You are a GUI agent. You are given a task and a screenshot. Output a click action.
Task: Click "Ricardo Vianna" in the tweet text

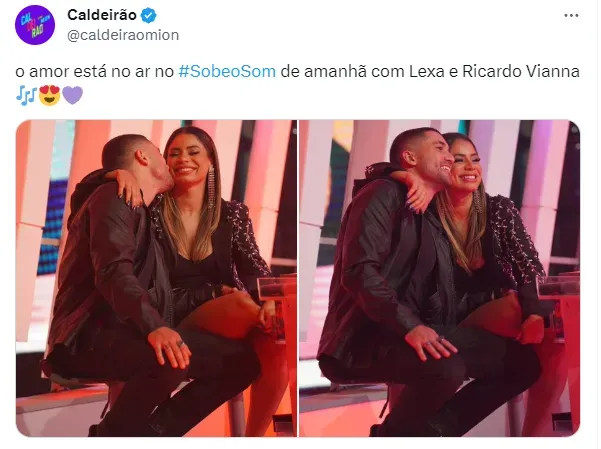click(521, 72)
